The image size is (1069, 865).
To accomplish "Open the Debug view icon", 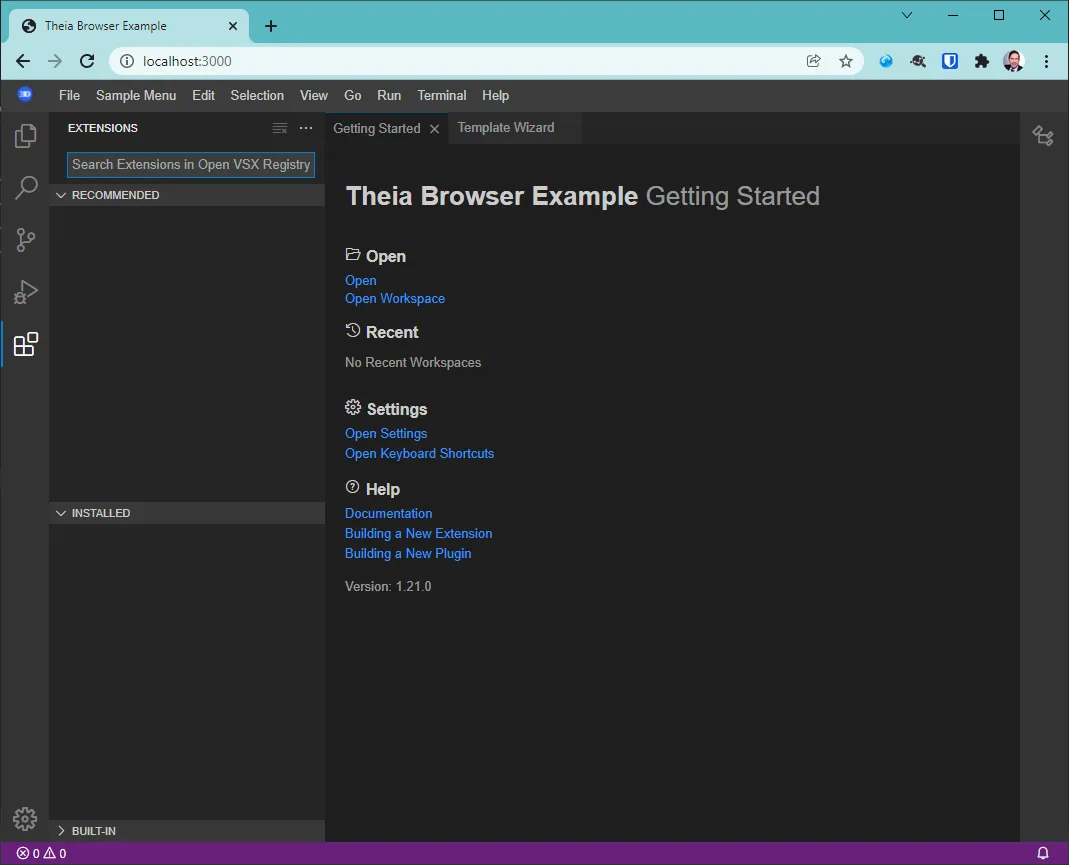I will pos(26,292).
